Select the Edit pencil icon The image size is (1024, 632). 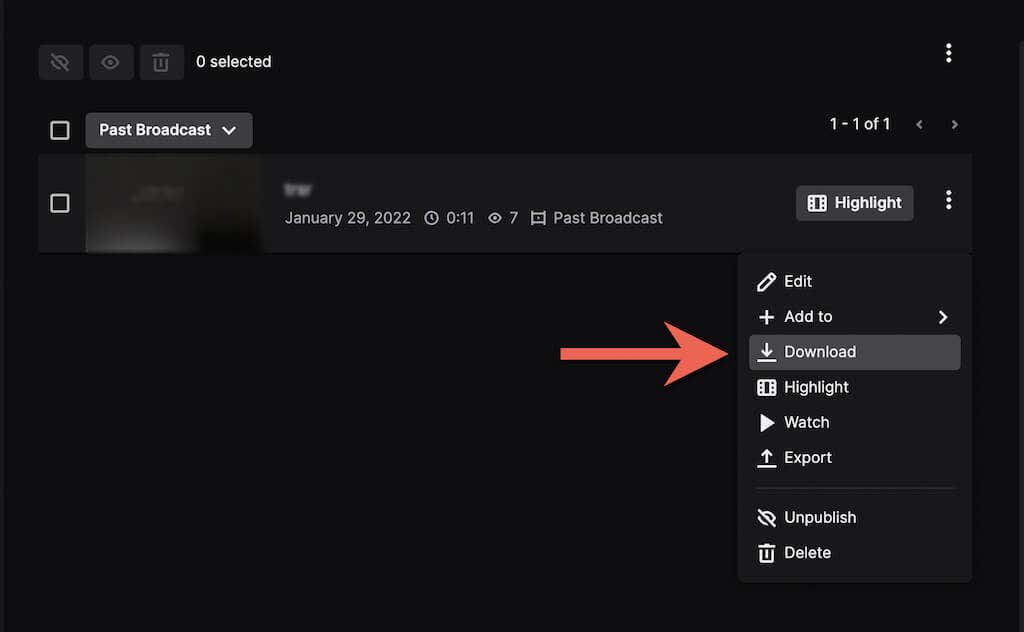coord(766,281)
